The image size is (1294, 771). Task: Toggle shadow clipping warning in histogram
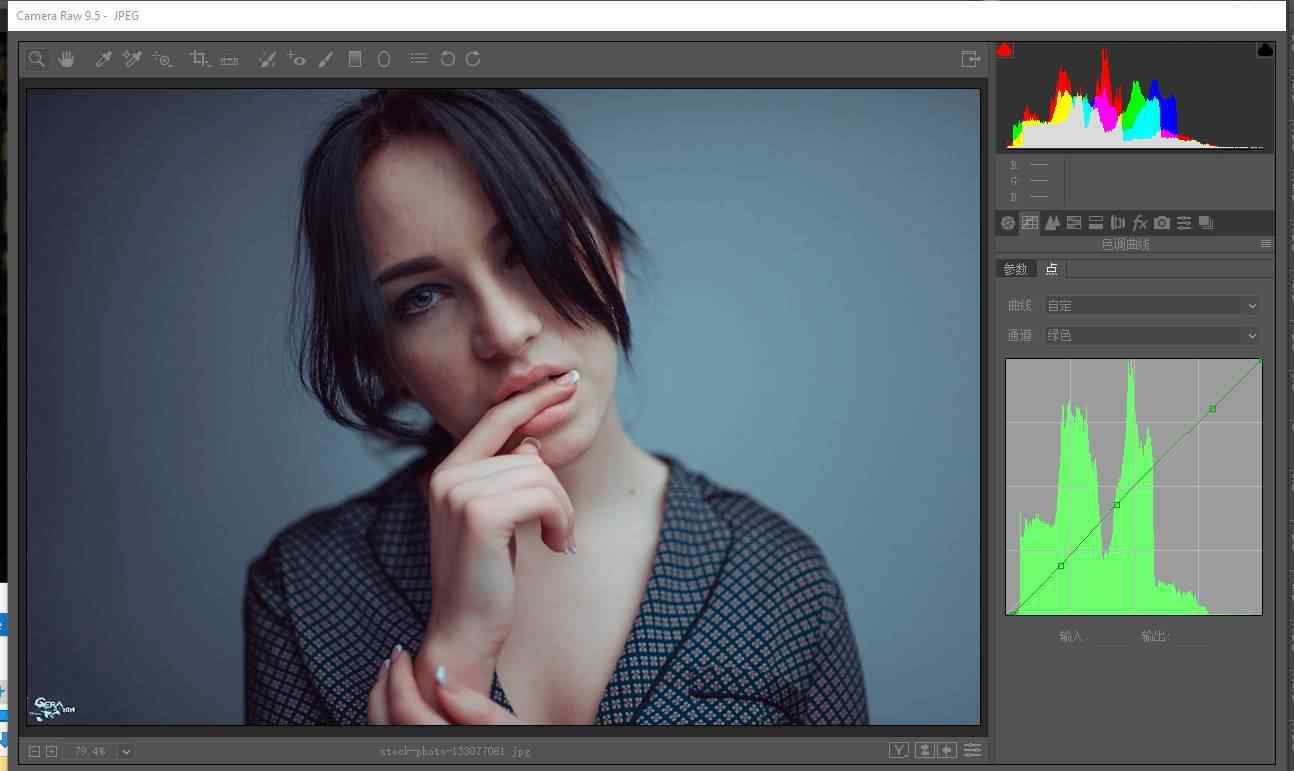[1005, 50]
